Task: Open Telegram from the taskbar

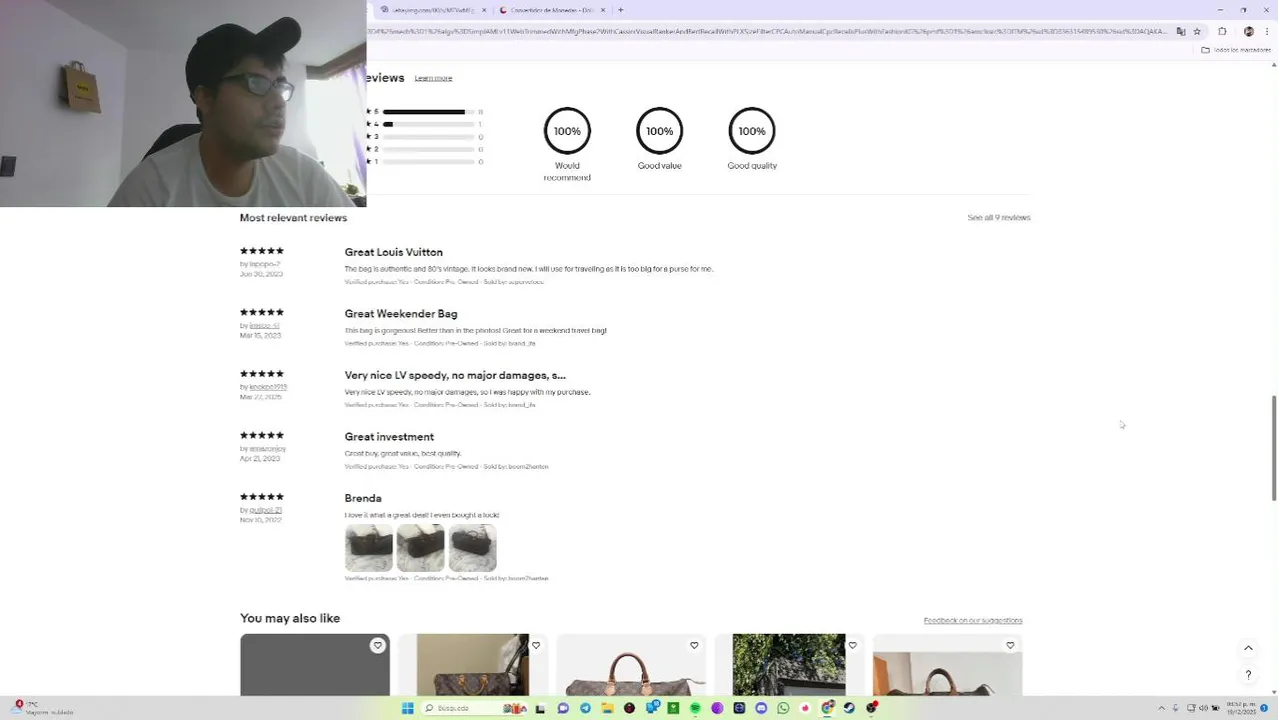Action: 585,708
